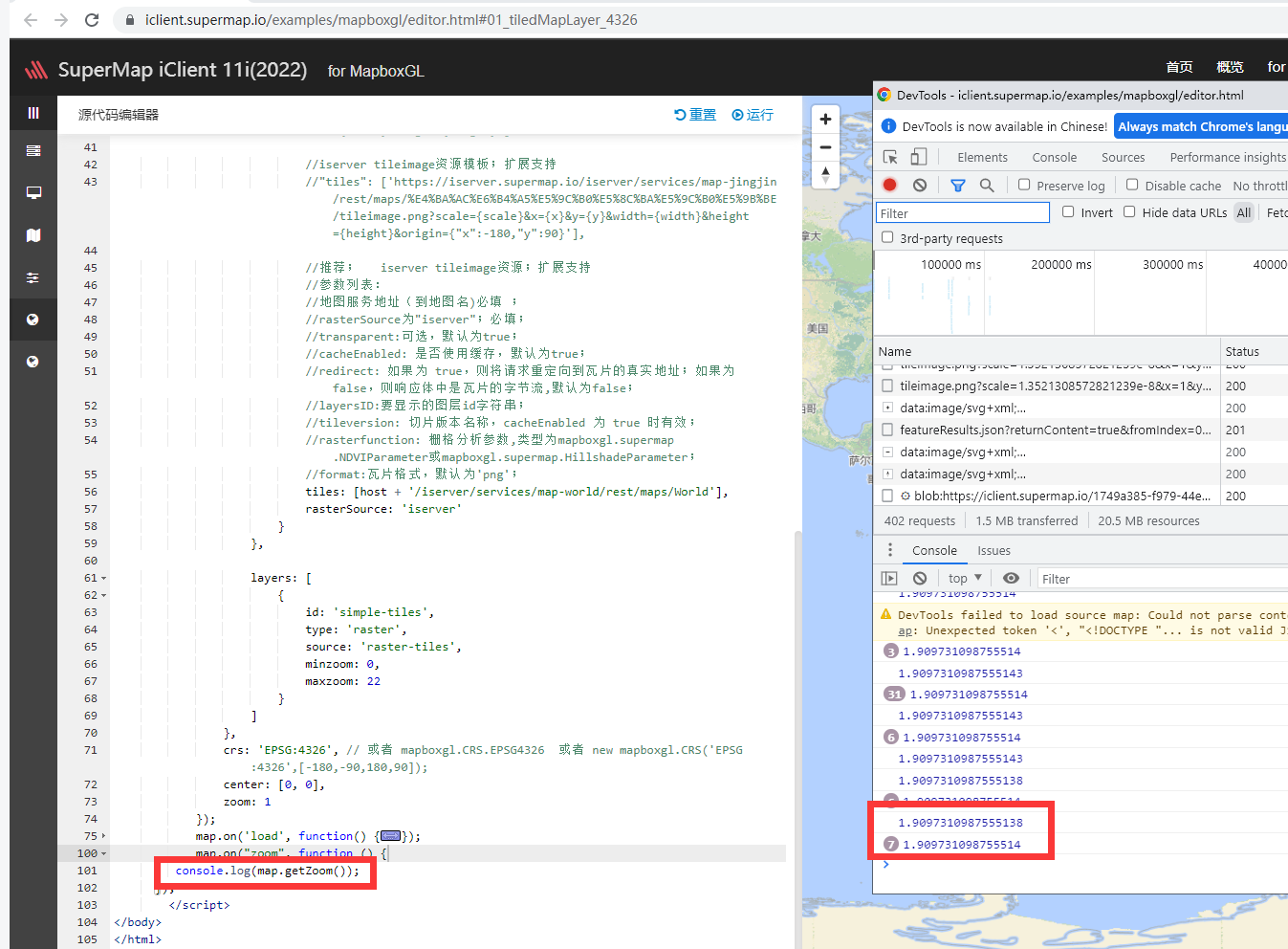Image resolution: width=1288 pixels, height=949 pixels.
Task: Reload the page with the refresh icon
Action: tap(92, 20)
